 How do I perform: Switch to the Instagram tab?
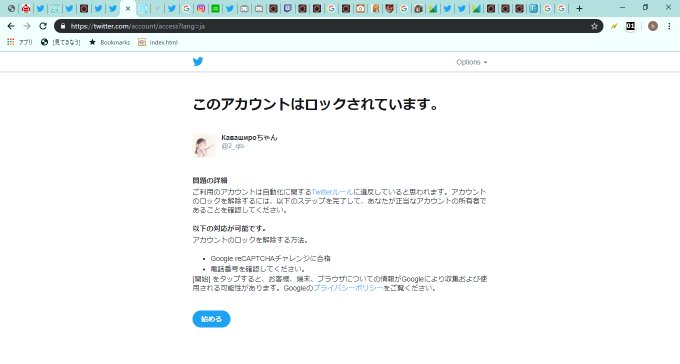click(201, 8)
